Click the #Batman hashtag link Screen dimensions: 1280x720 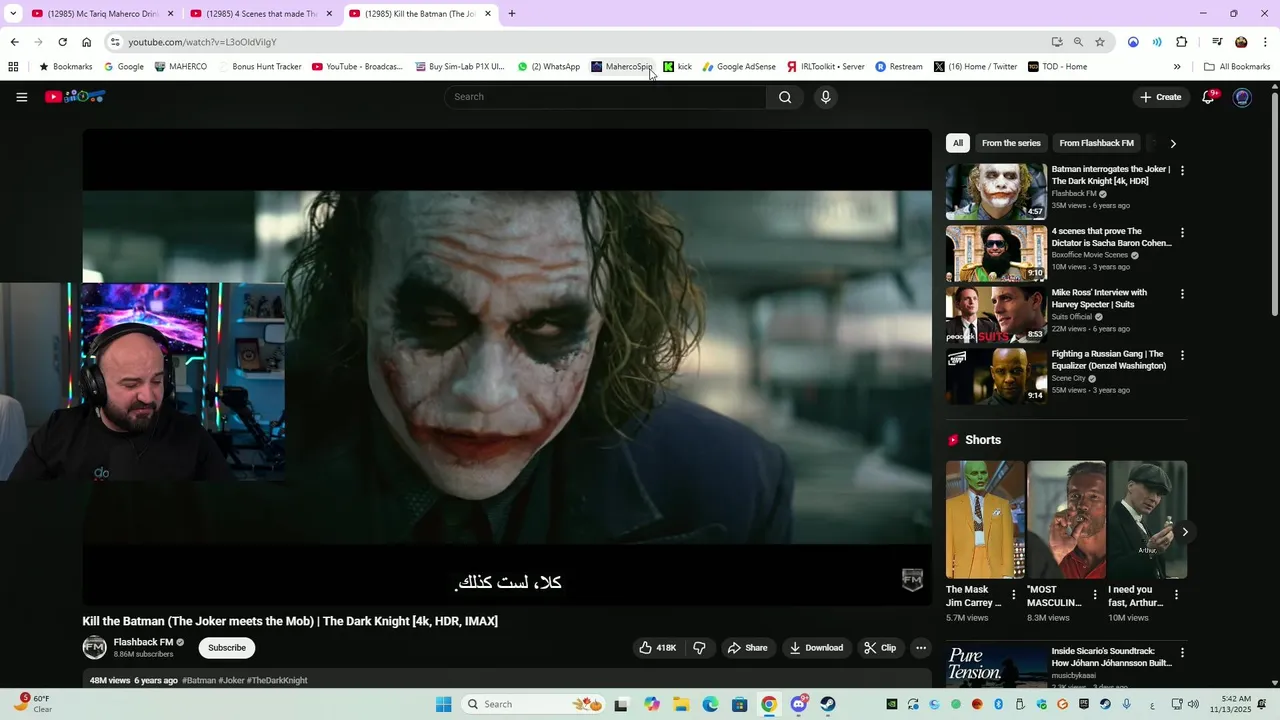(x=198, y=680)
